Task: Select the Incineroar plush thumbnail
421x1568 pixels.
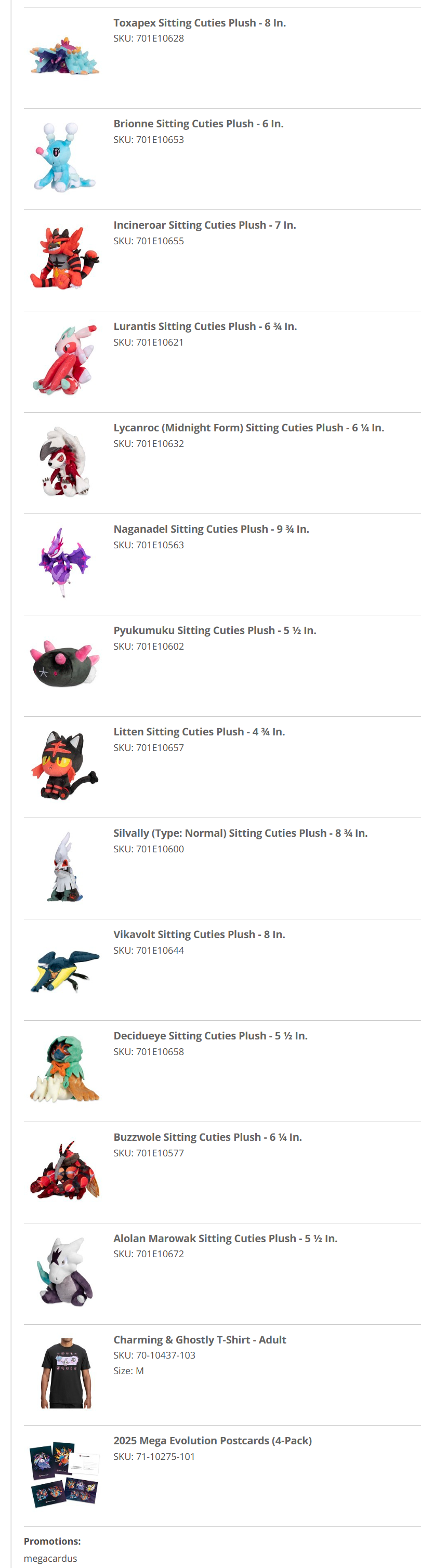Action: (64, 259)
